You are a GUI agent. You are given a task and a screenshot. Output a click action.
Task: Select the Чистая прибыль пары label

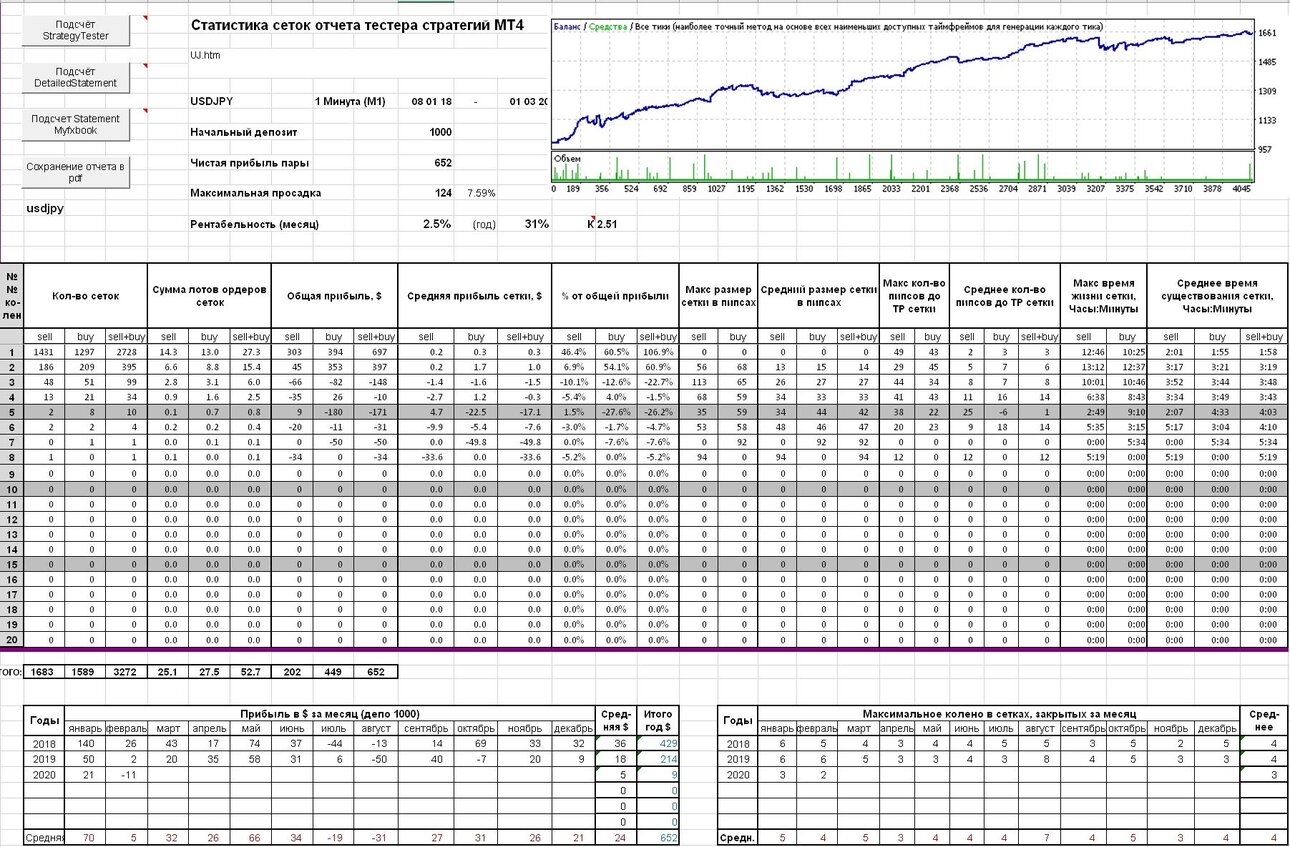click(x=249, y=163)
